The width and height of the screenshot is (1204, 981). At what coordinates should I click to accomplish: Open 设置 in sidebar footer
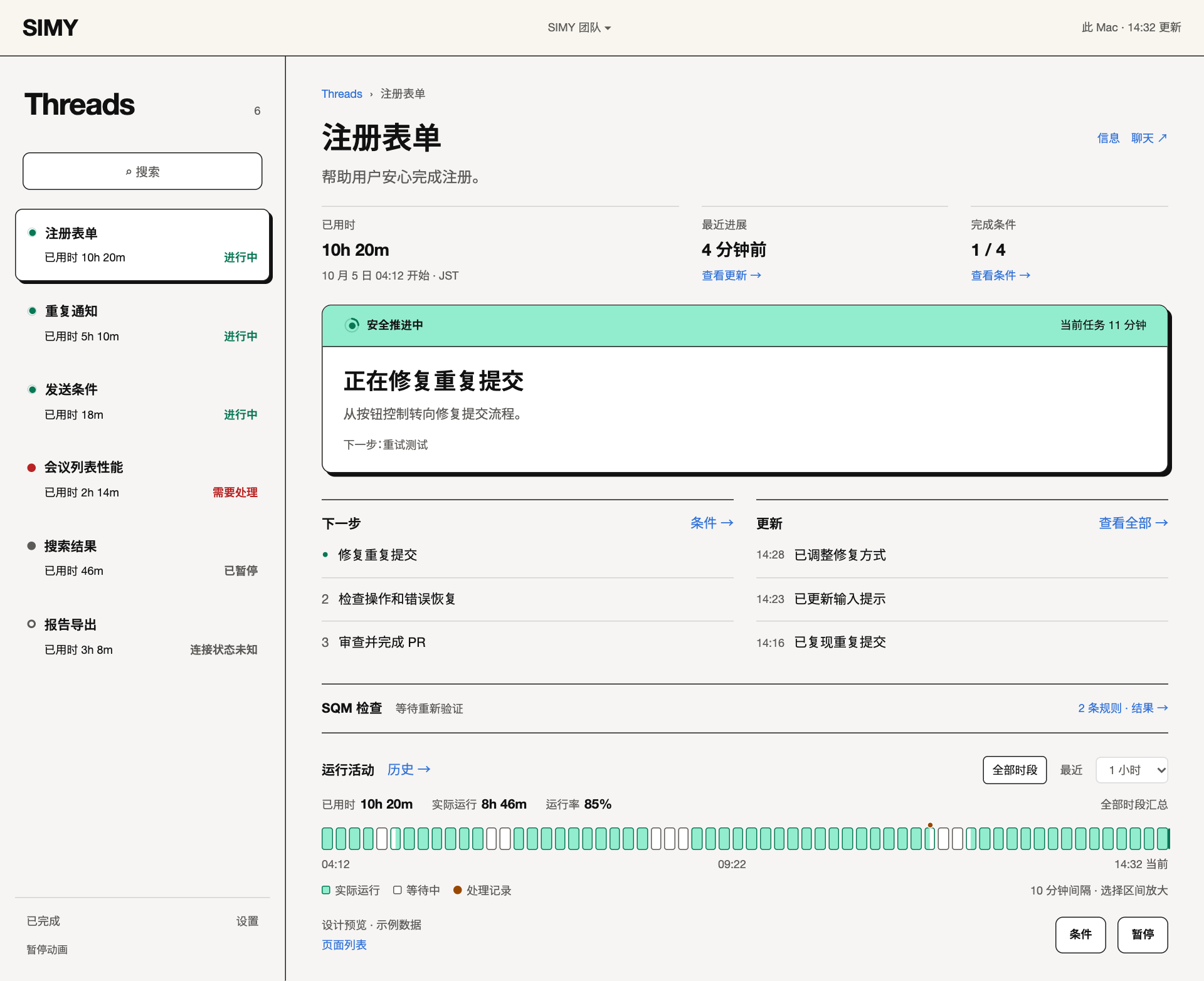(247, 921)
